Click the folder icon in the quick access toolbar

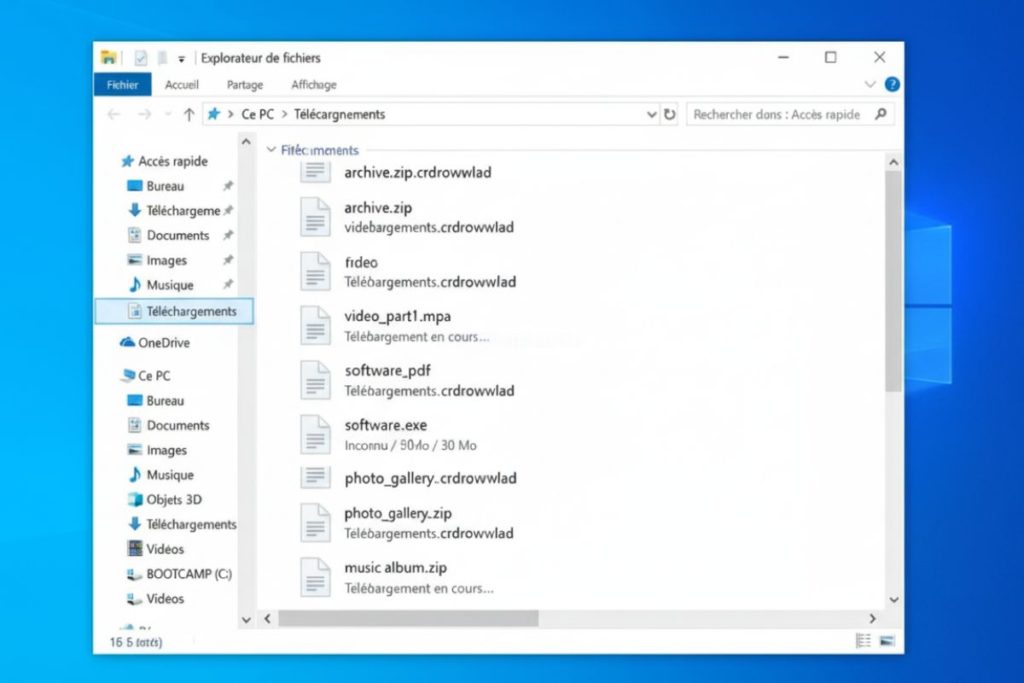(x=109, y=57)
